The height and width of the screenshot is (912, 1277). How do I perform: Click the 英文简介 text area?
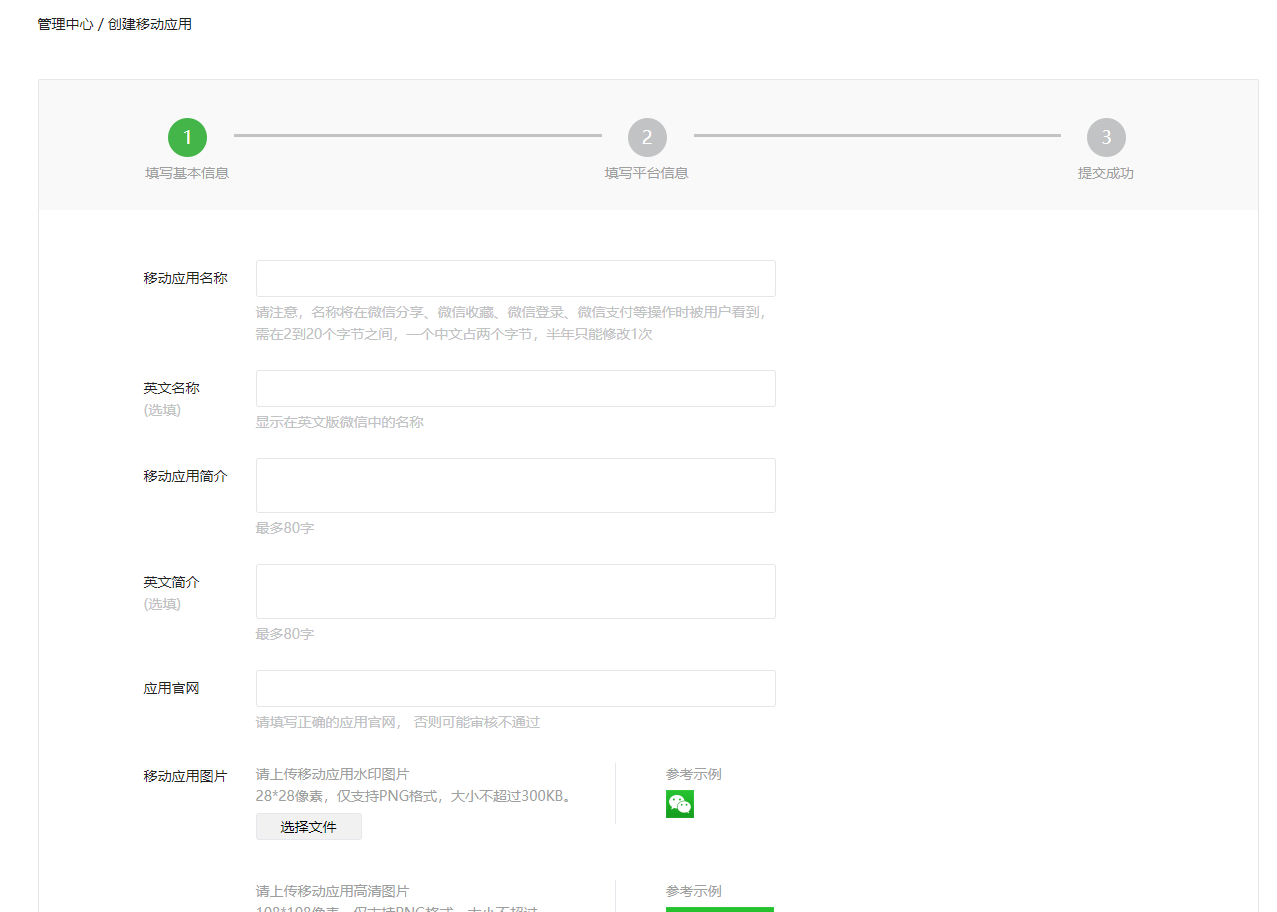click(x=515, y=592)
